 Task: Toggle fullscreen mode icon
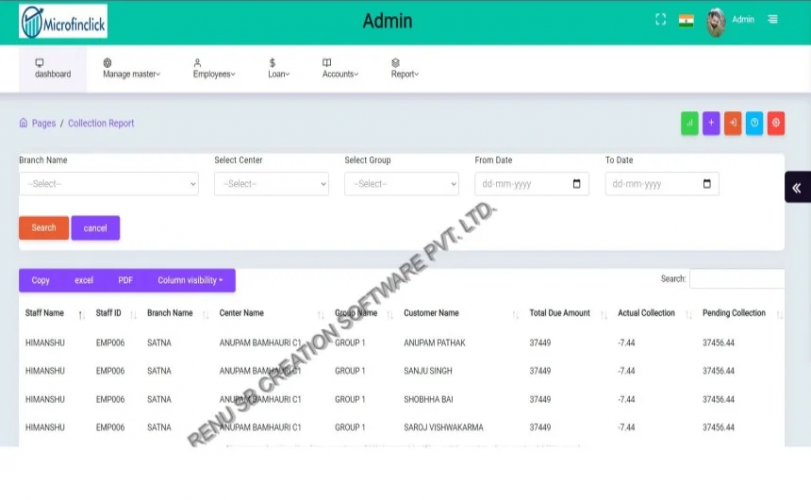click(x=660, y=20)
